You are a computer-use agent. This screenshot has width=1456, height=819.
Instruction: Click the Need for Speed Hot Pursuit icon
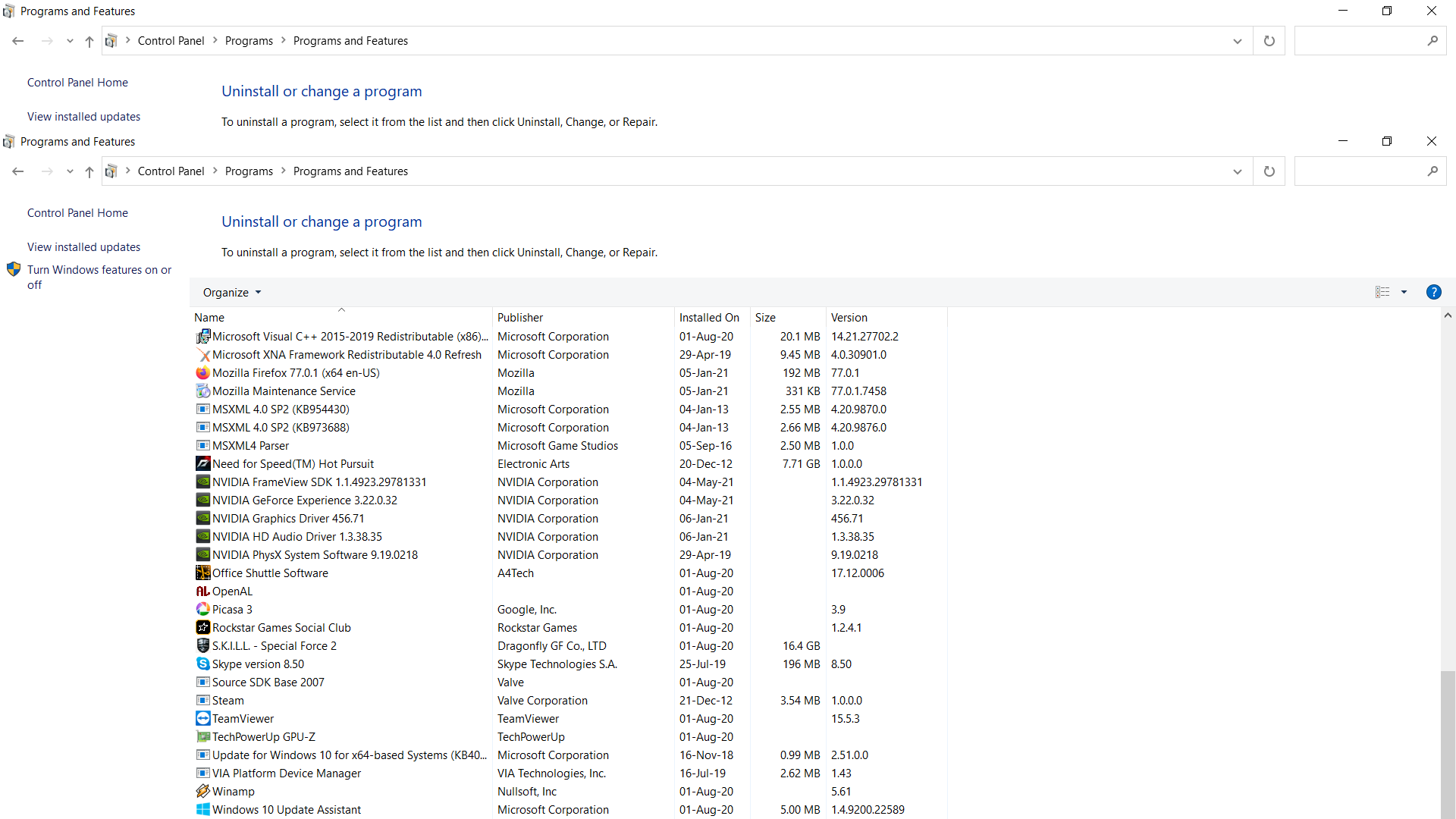pos(202,464)
